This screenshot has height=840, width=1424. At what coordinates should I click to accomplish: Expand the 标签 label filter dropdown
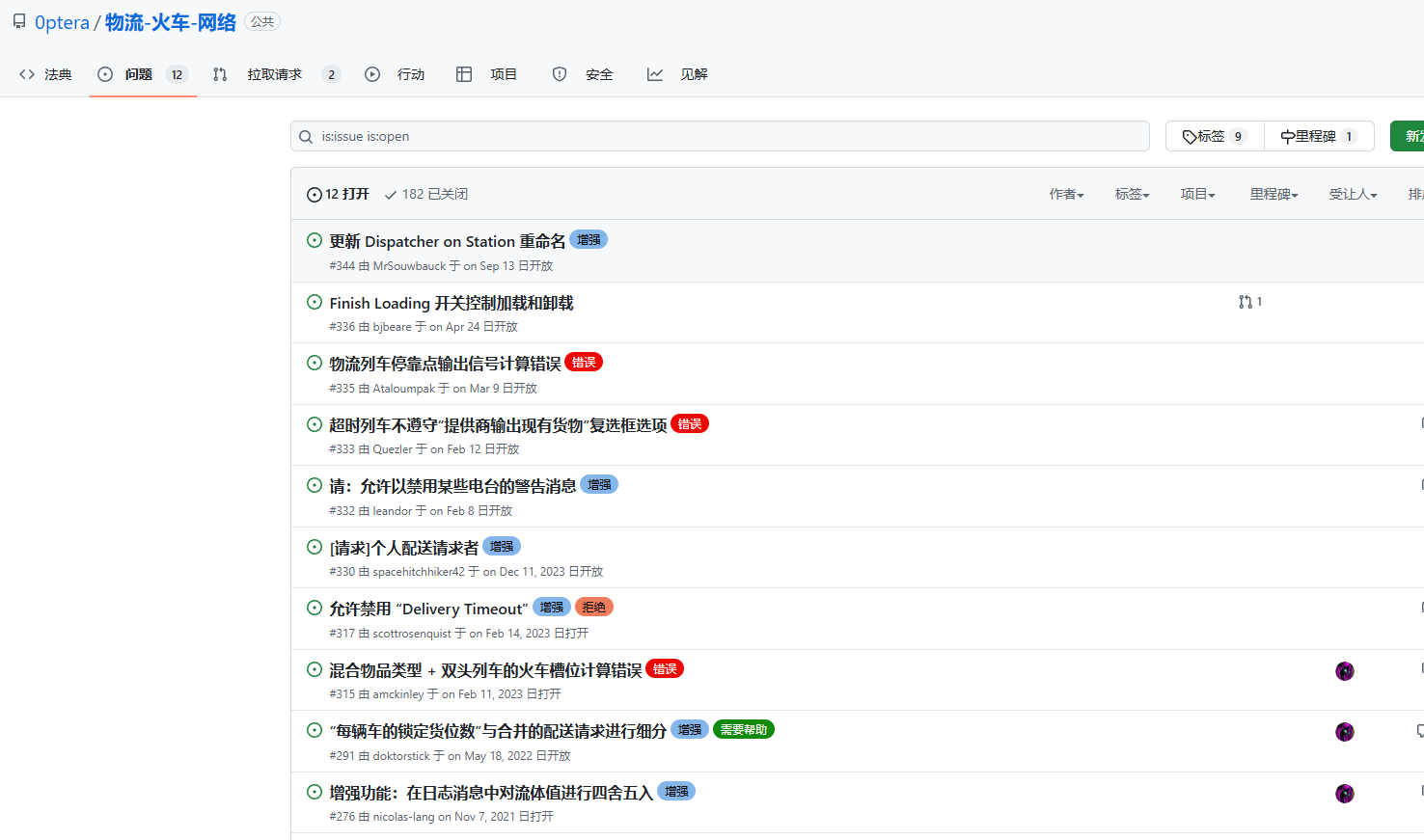[x=1132, y=194]
